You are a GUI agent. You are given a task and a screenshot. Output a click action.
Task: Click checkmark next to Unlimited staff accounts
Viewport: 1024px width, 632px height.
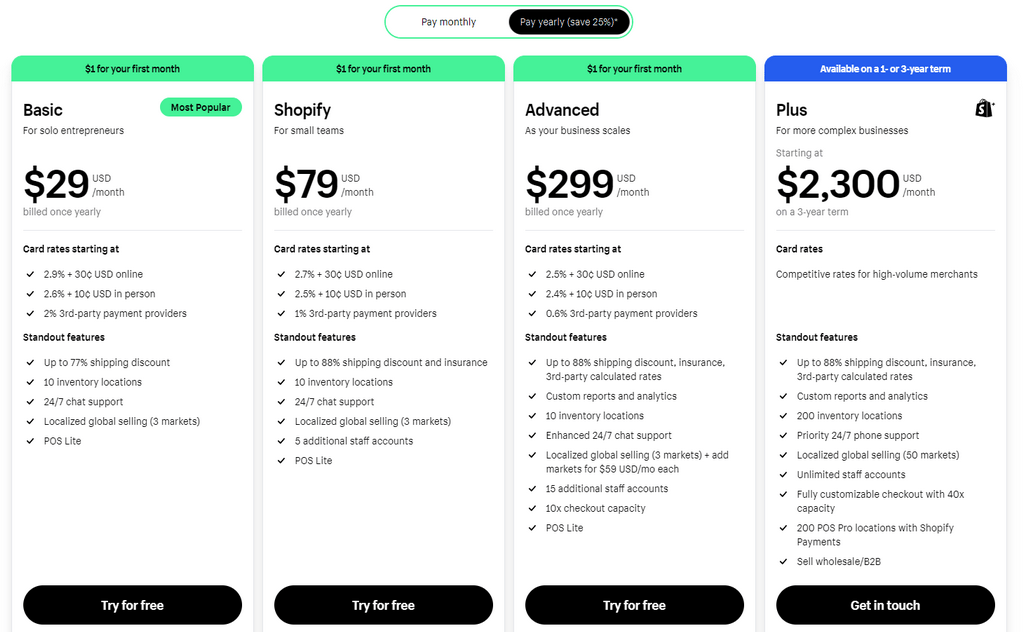pyautogui.click(x=783, y=475)
